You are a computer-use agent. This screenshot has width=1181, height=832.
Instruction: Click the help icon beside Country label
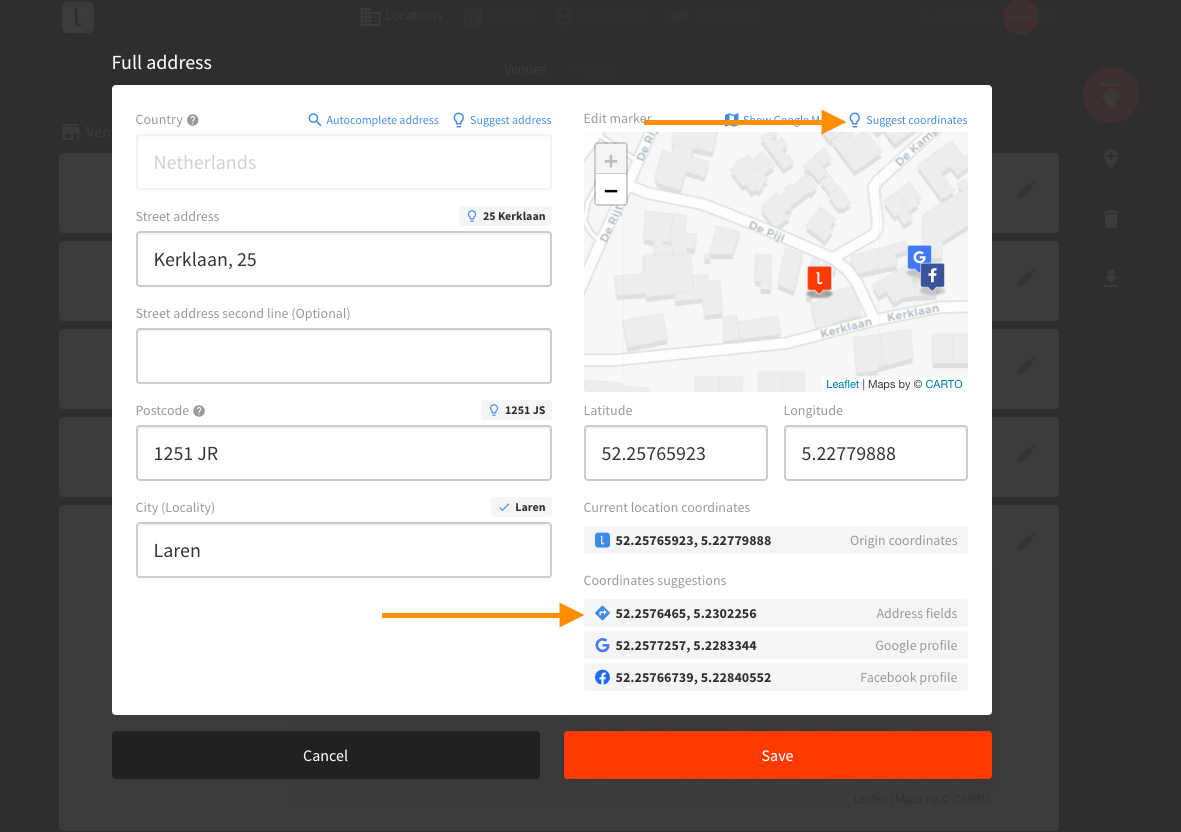(x=193, y=120)
